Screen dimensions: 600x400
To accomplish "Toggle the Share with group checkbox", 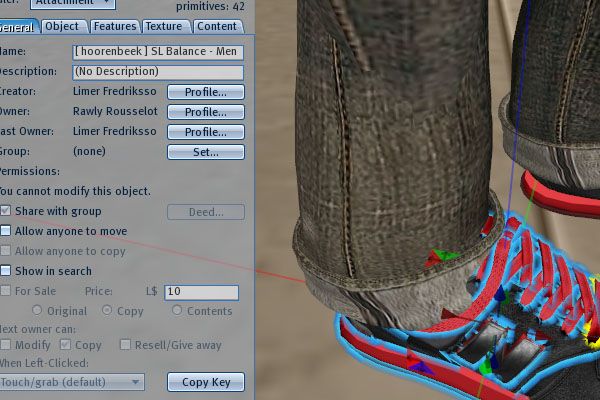I will pos(6,211).
